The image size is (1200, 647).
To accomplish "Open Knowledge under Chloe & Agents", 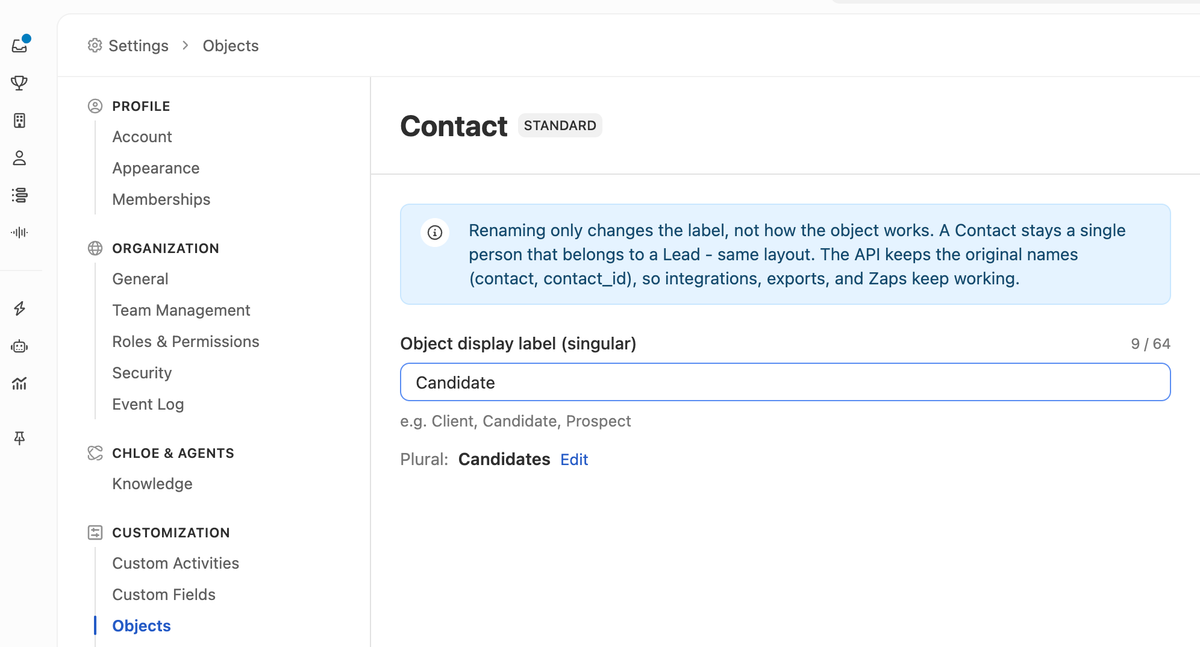I will pyautogui.click(x=152, y=484).
